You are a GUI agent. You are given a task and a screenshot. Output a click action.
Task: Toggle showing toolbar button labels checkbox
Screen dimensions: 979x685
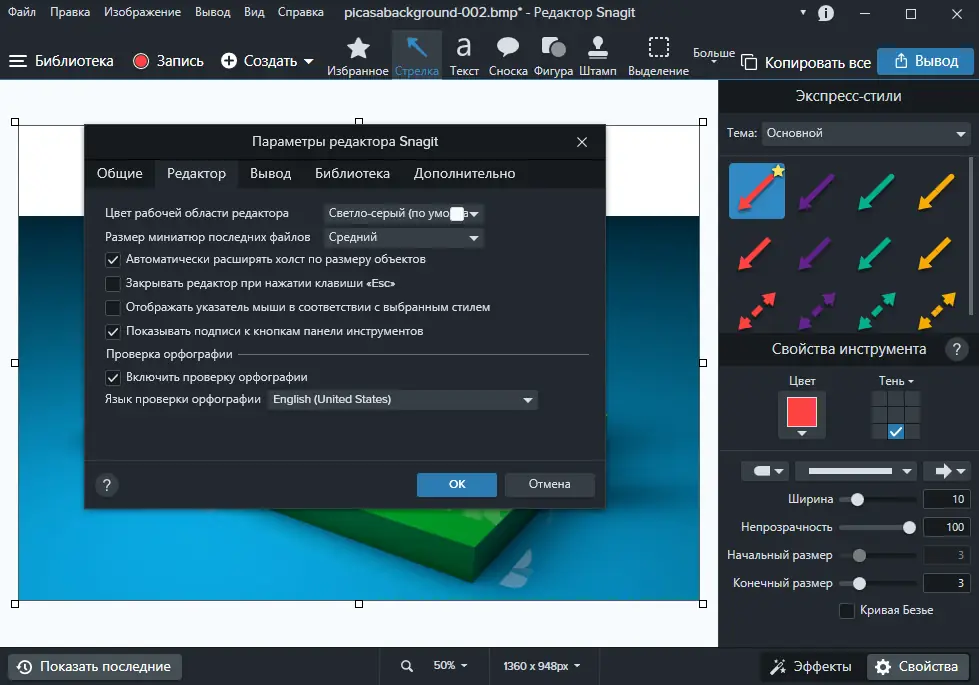[x=113, y=332]
